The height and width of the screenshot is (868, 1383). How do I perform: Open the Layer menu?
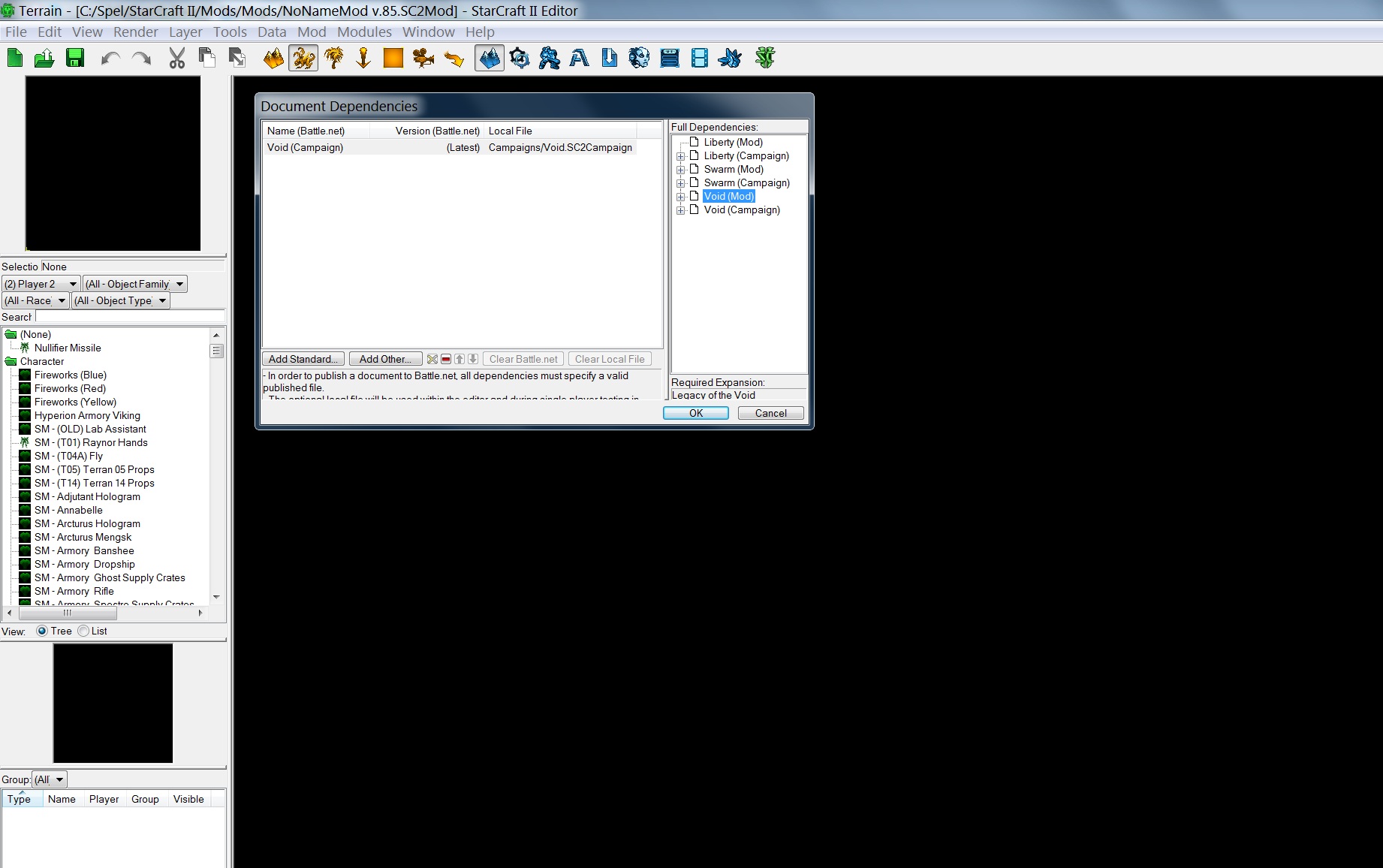click(185, 32)
